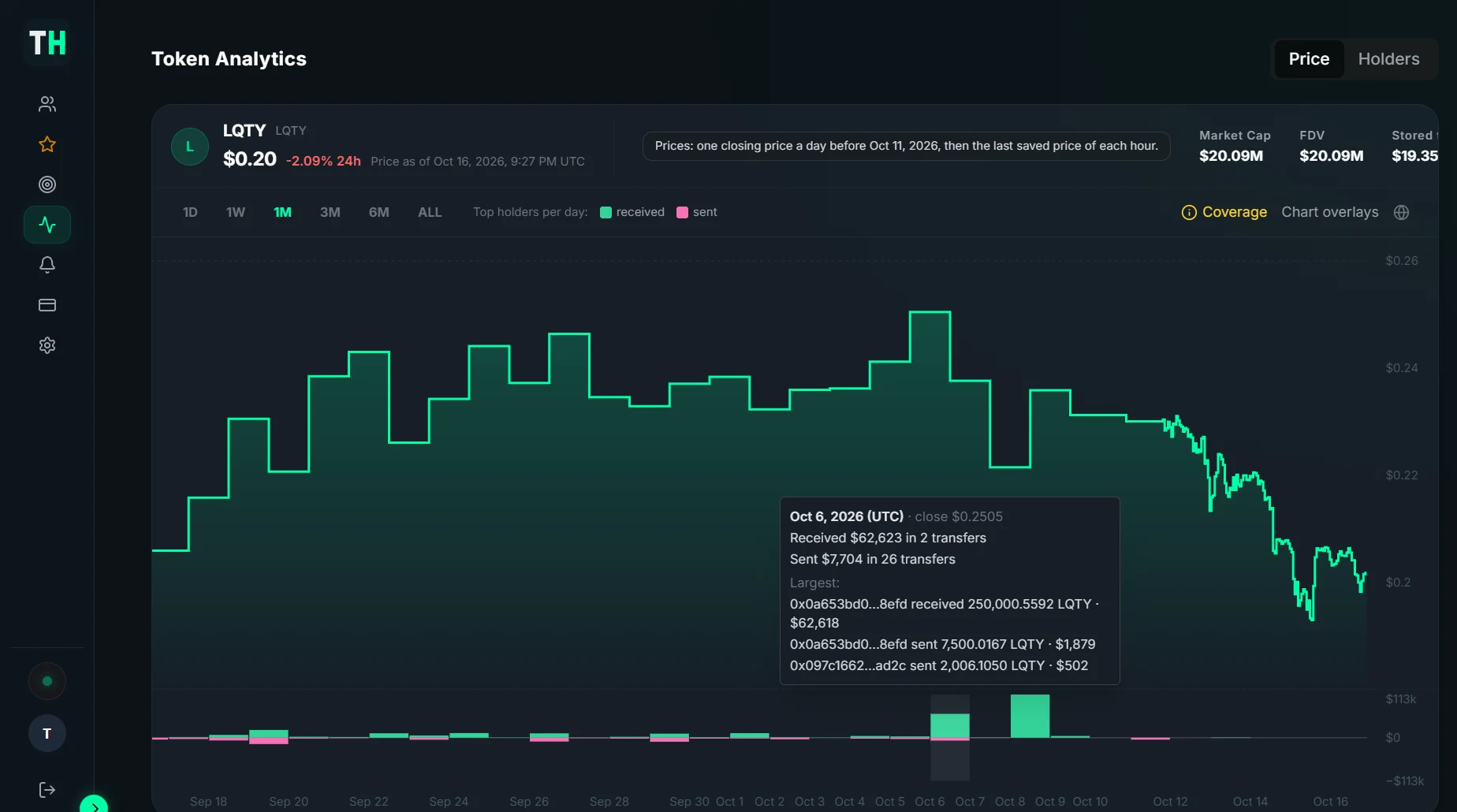Click the Oct 8 received bar

click(x=1030, y=716)
